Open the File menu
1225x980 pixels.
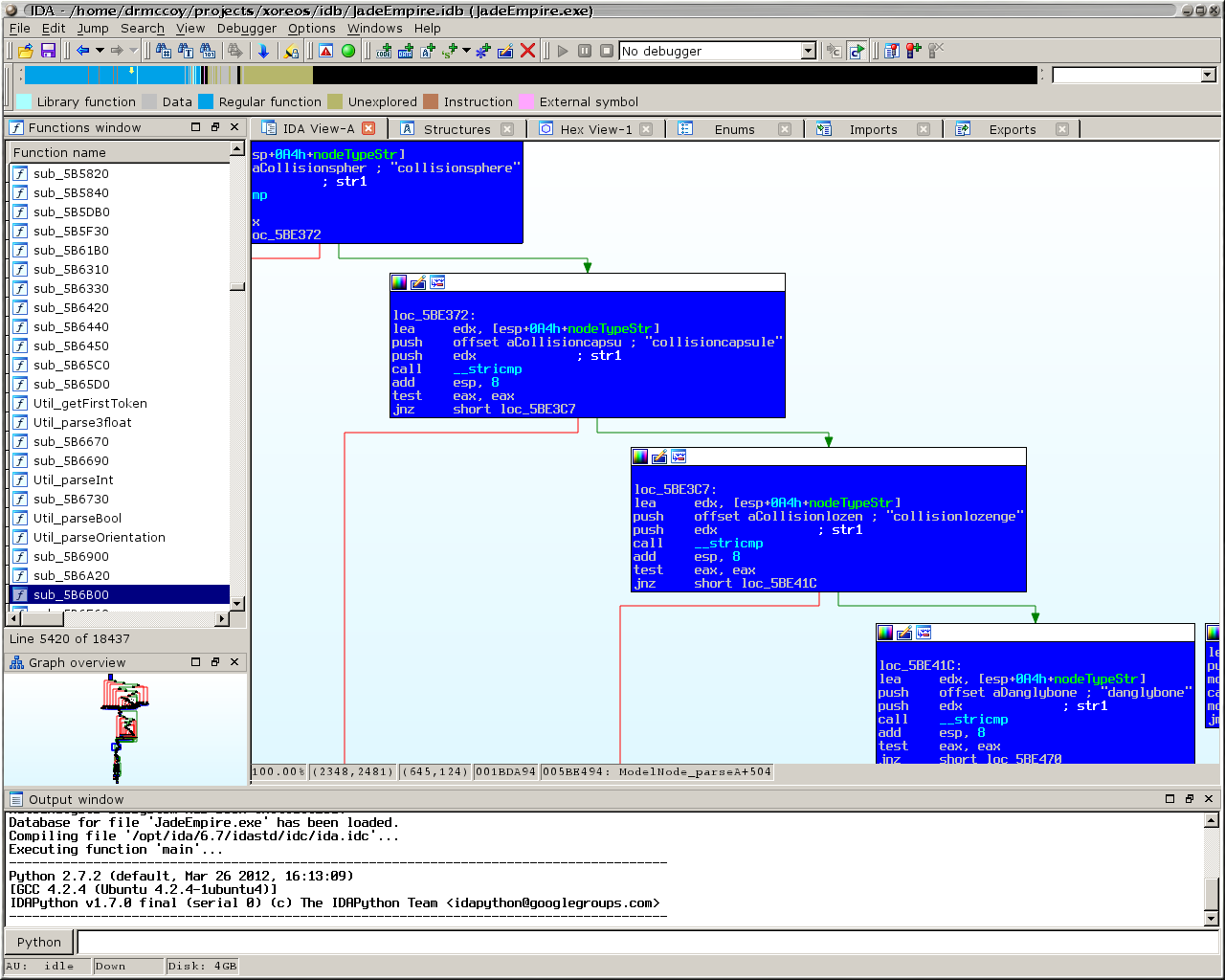point(19,28)
